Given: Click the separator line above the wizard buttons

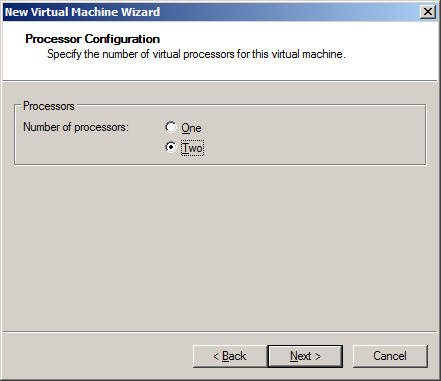Looking at the screenshot, I should click(x=220, y=332).
